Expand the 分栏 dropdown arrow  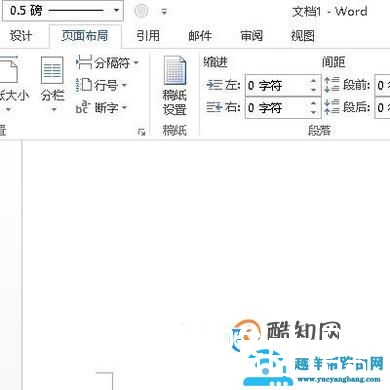(x=53, y=109)
